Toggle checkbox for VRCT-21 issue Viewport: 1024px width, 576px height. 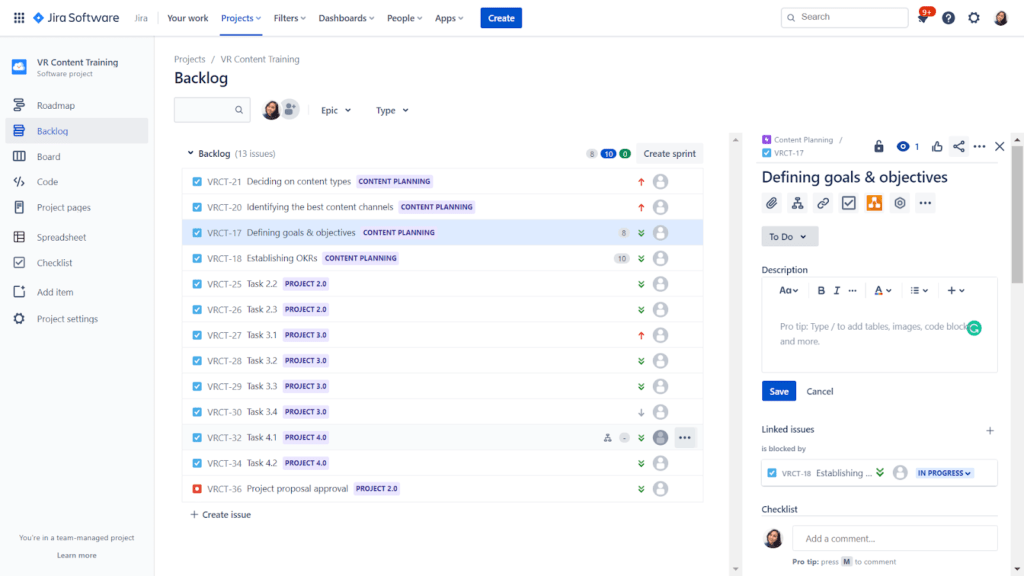click(x=197, y=182)
